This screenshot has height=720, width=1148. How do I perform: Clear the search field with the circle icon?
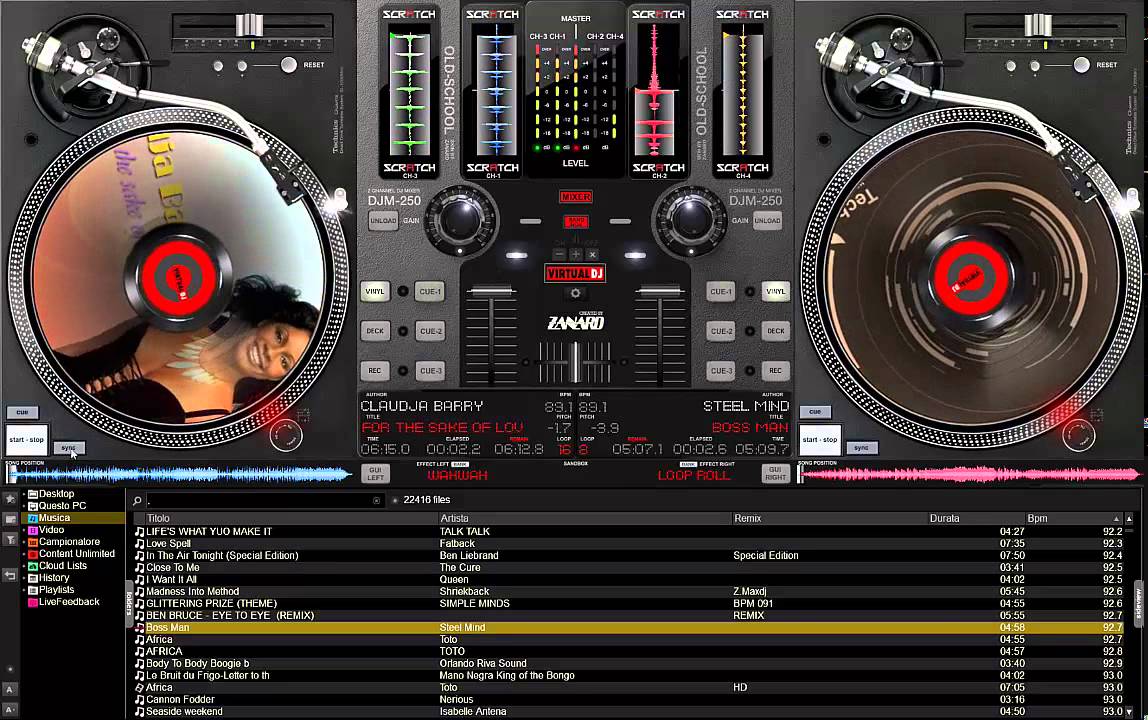pos(376,501)
